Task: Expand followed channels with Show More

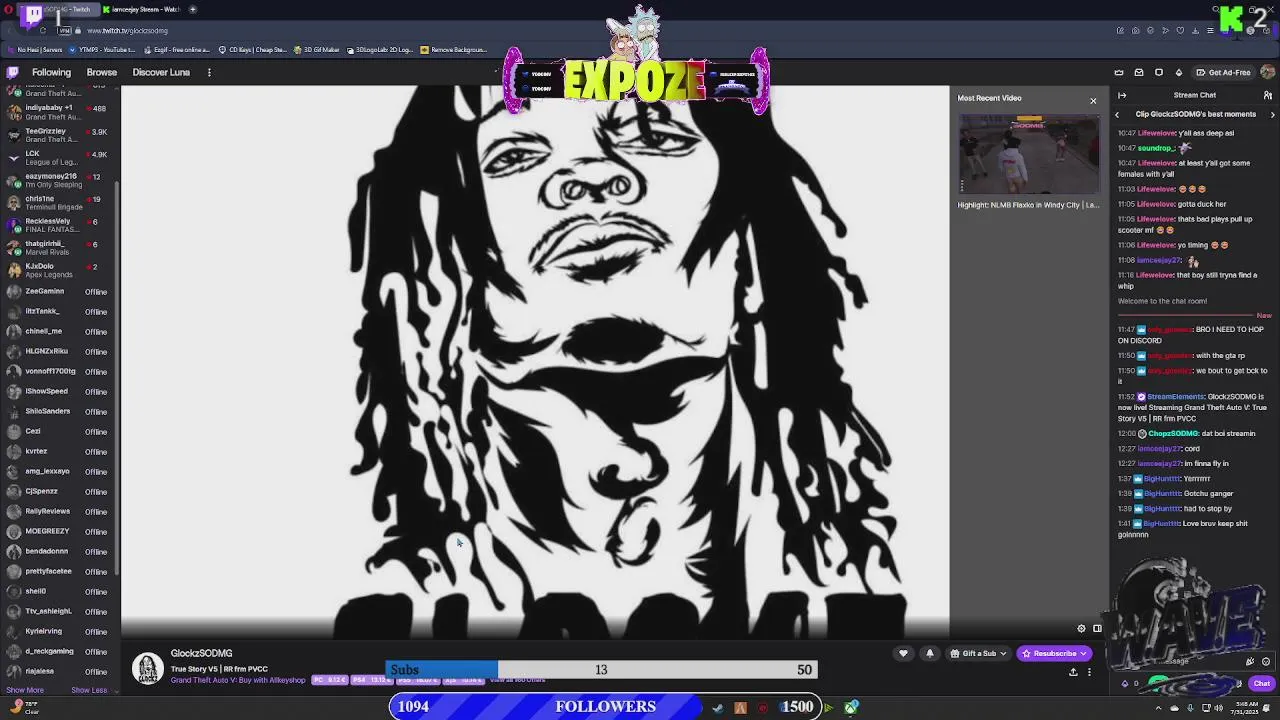Action: (x=25, y=690)
